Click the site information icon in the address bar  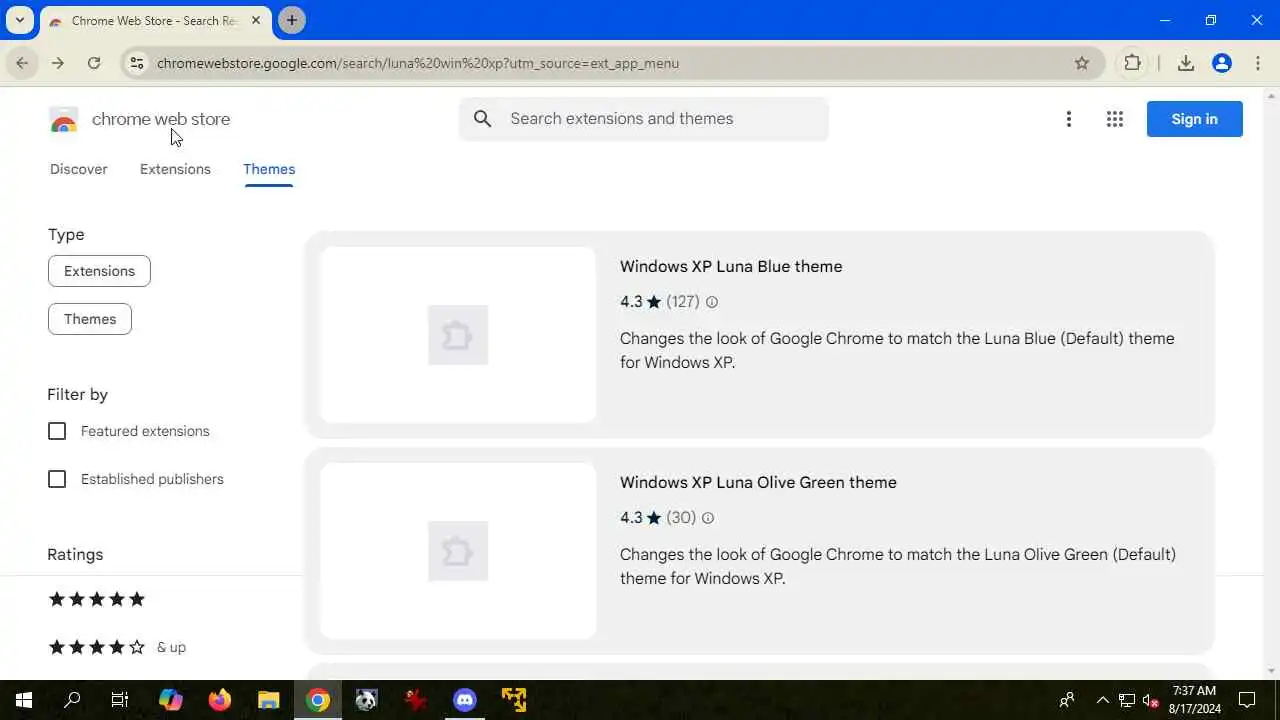[137, 63]
